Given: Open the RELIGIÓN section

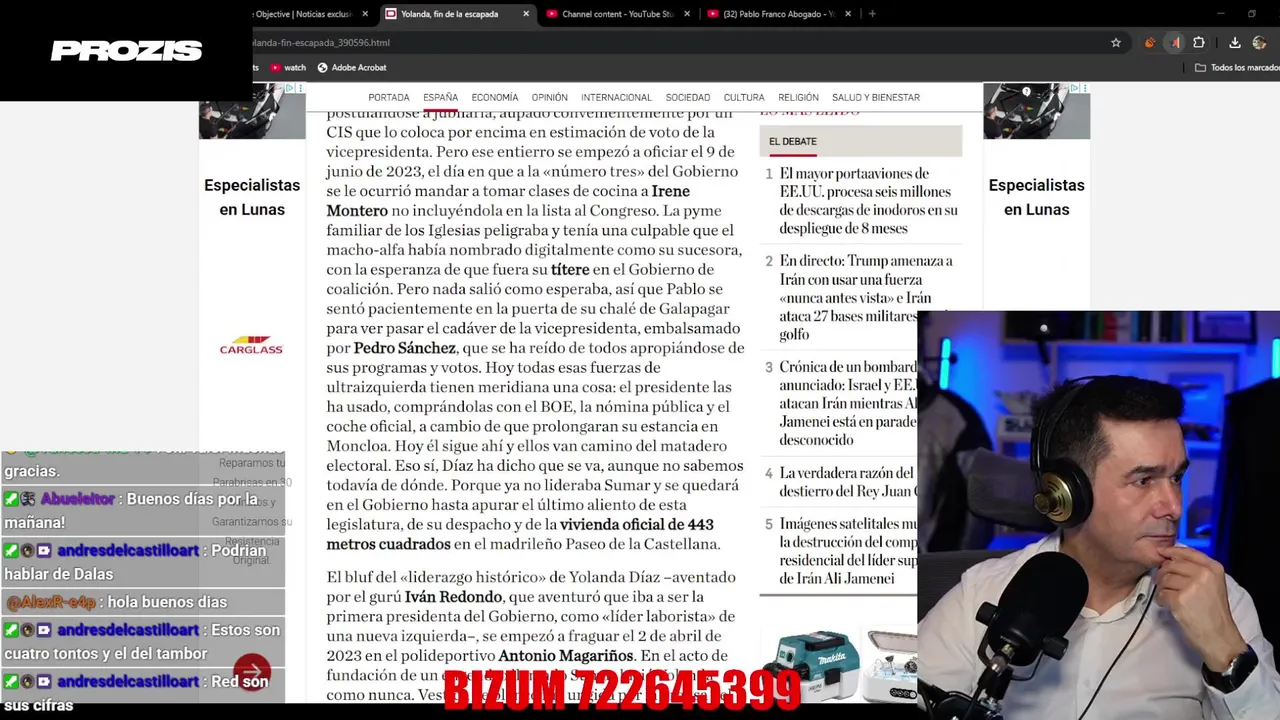Looking at the screenshot, I should 798,98.
